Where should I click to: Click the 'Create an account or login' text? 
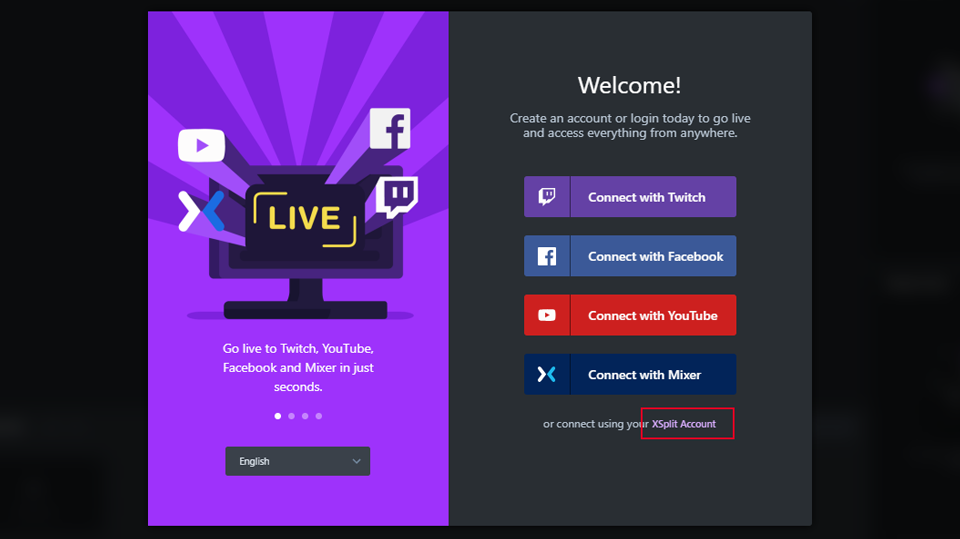[x=630, y=126]
